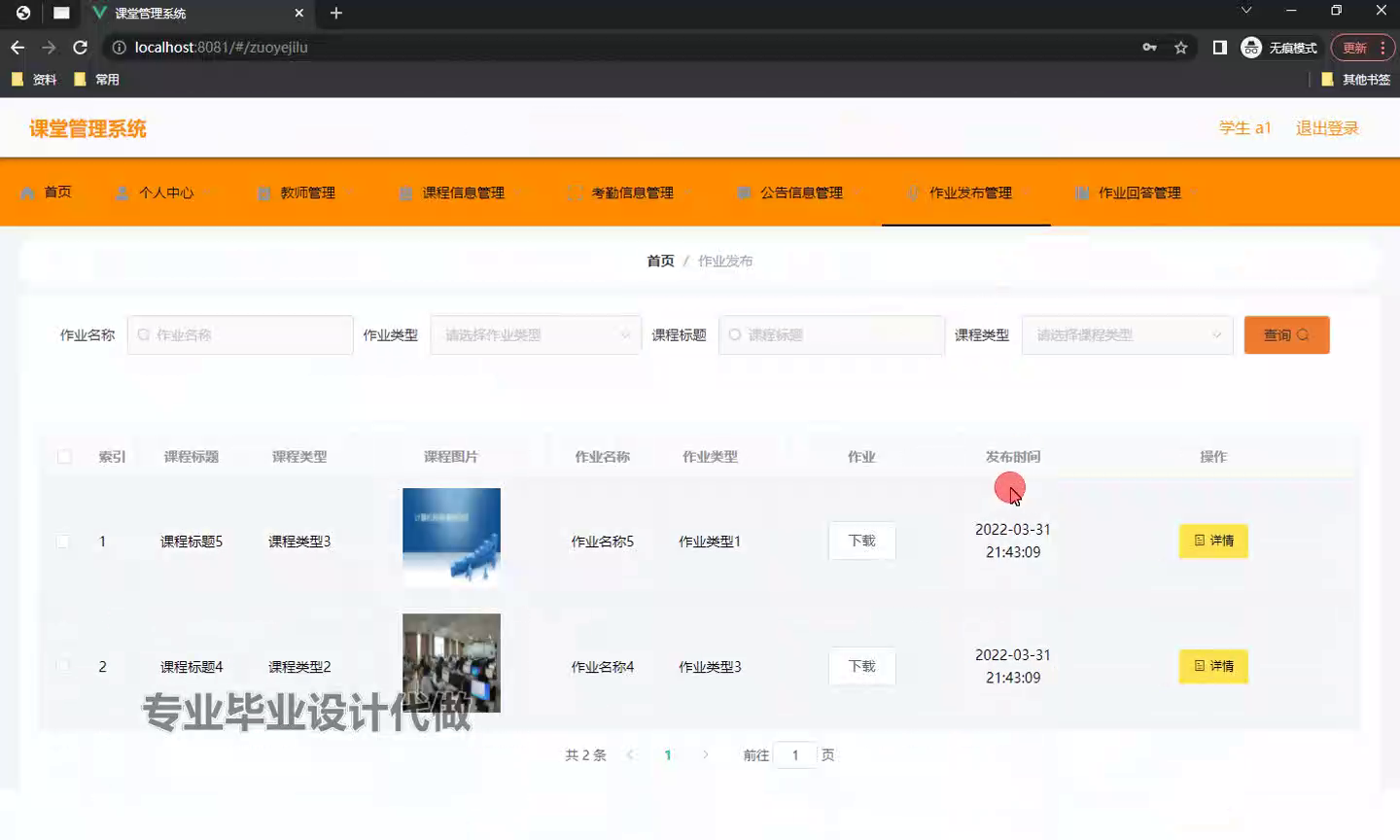Go to the next page arrow in pagination

[705, 754]
